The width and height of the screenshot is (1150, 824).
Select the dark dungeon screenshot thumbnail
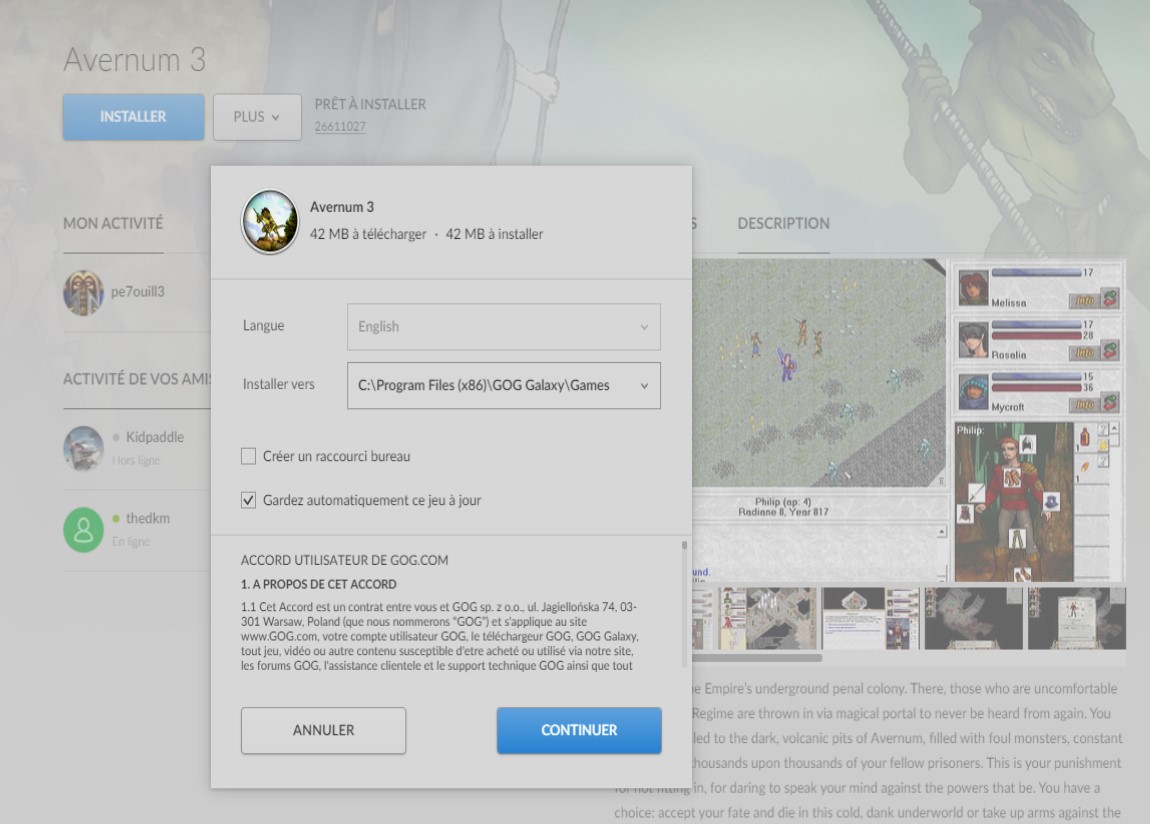pos(973,618)
